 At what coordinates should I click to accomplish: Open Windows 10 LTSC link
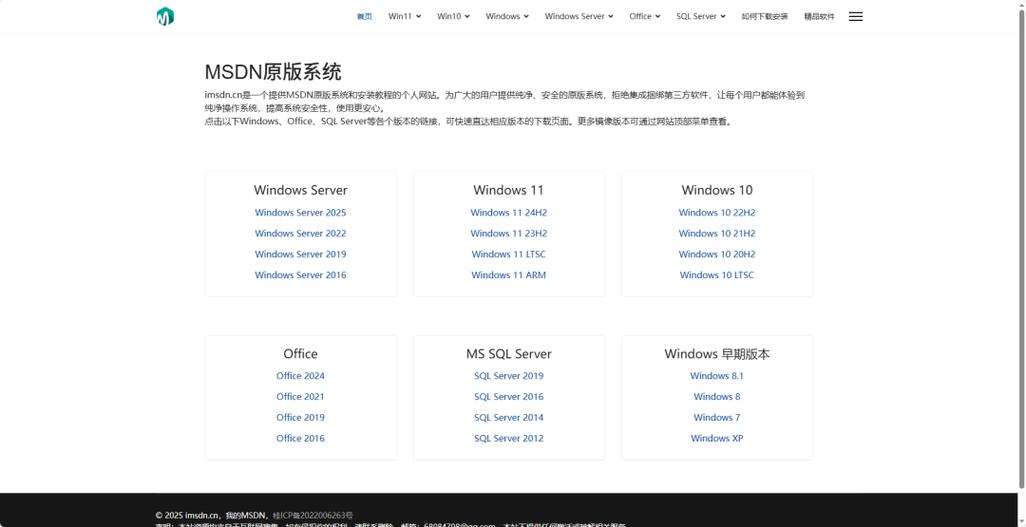click(716, 276)
